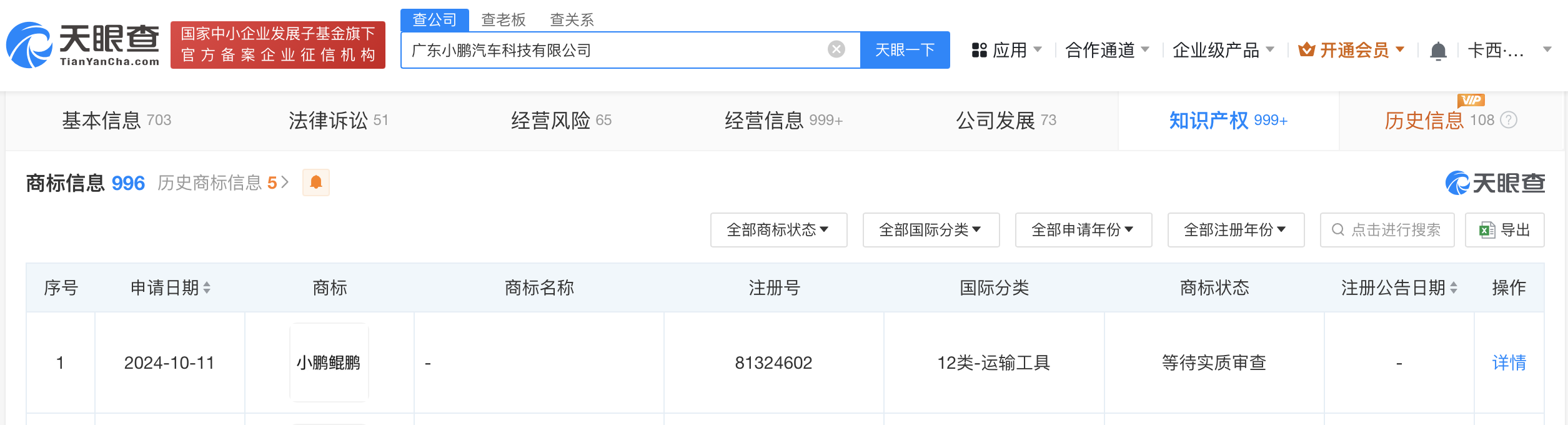Clear the search box with X icon
The image size is (1568, 425).
pos(836,49)
